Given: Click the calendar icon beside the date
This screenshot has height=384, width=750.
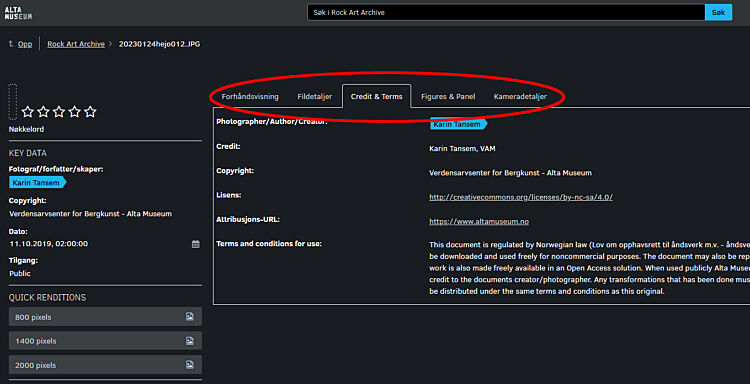Looking at the screenshot, I should (x=196, y=244).
